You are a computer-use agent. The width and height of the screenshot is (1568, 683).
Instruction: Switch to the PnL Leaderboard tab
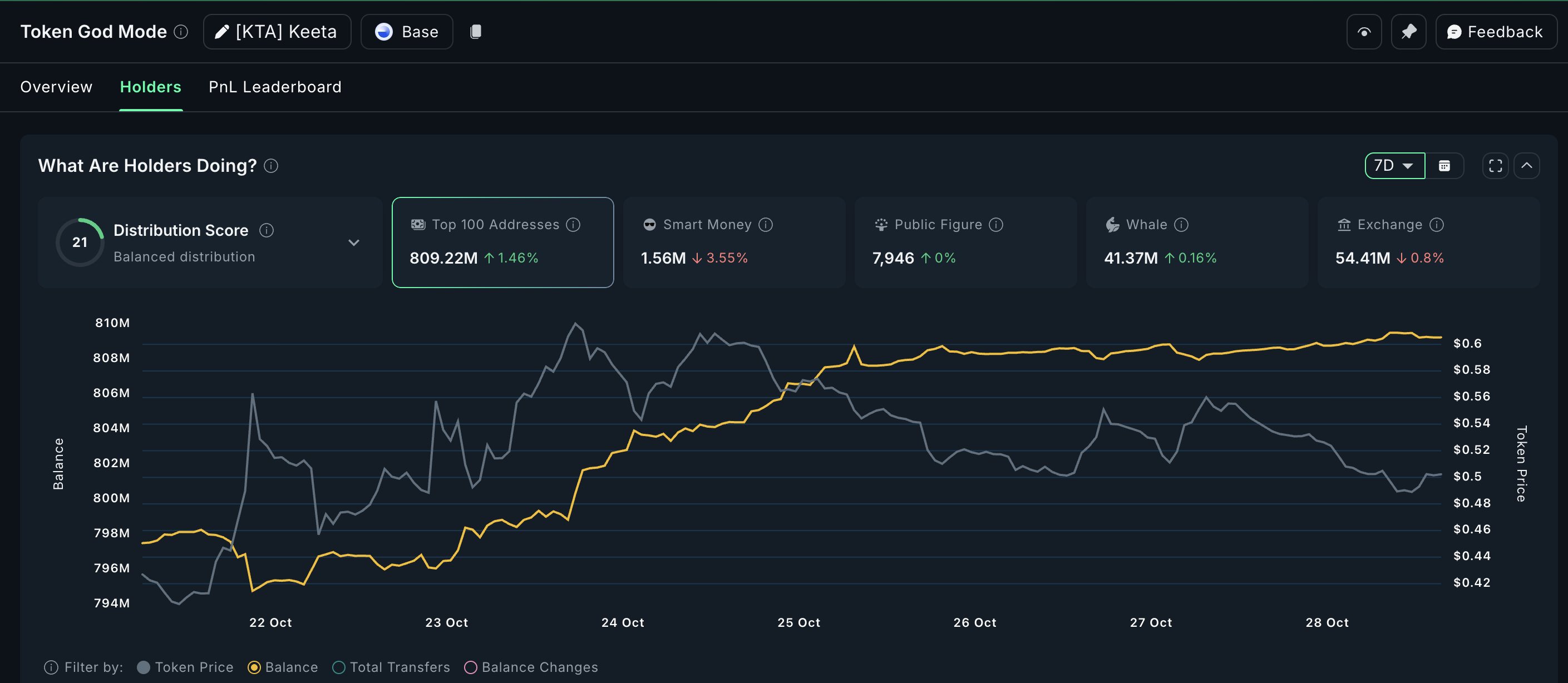(274, 87)
